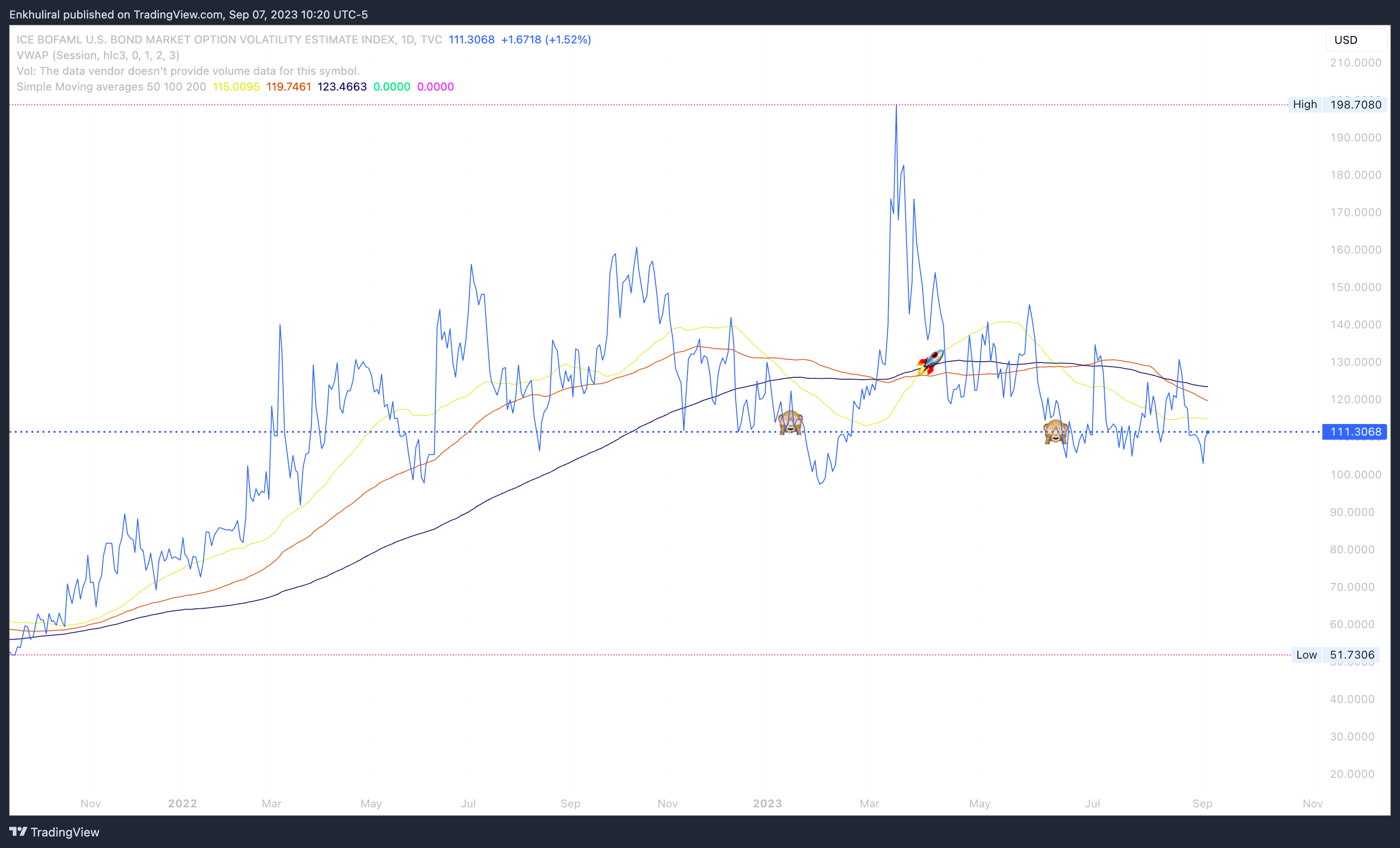This screenshot has width=1400, height=848.
Task: Click the current price label 111.3068
Action: (1355, 432)
